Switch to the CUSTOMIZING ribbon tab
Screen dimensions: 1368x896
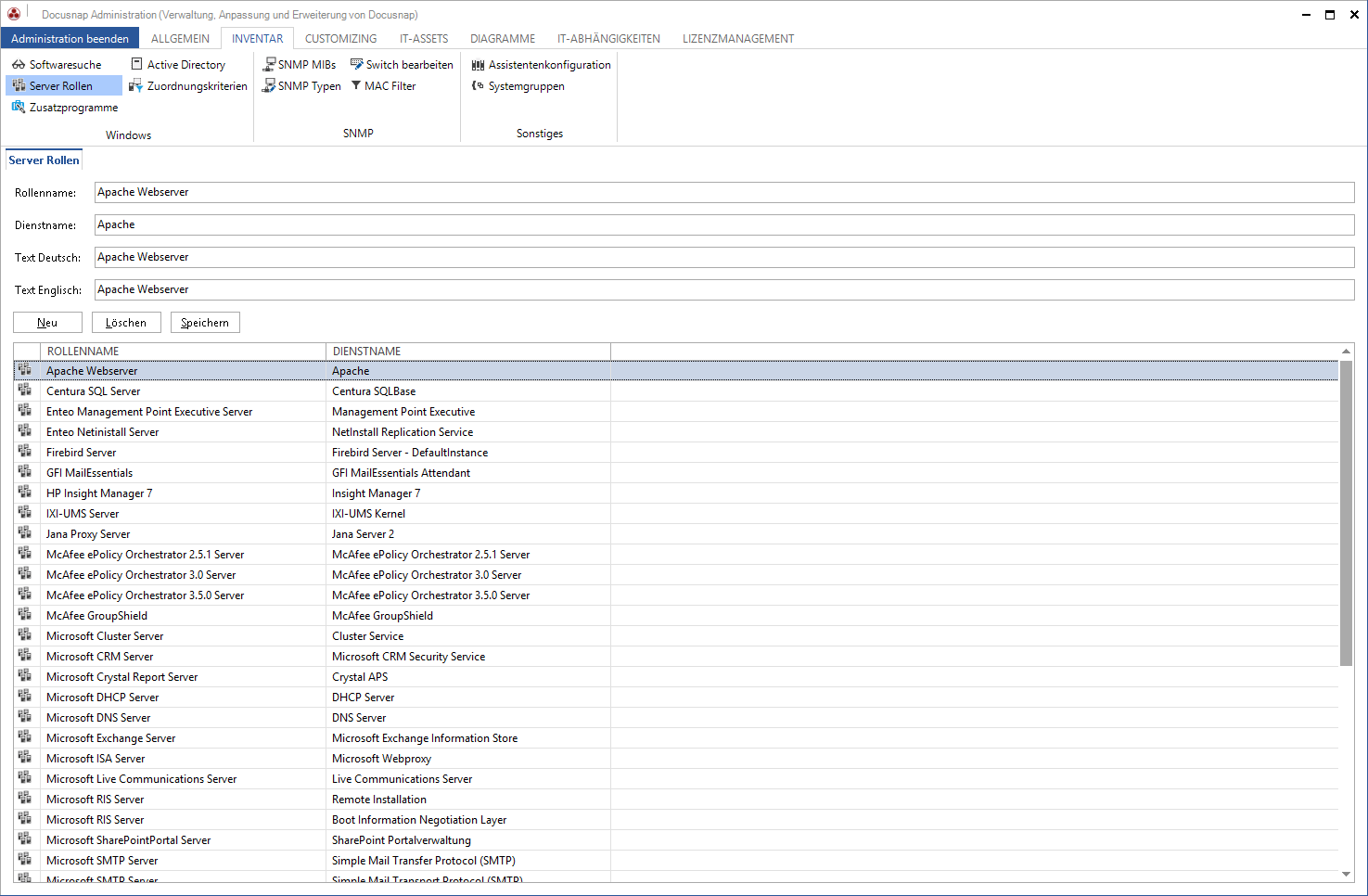coord(341,39)
